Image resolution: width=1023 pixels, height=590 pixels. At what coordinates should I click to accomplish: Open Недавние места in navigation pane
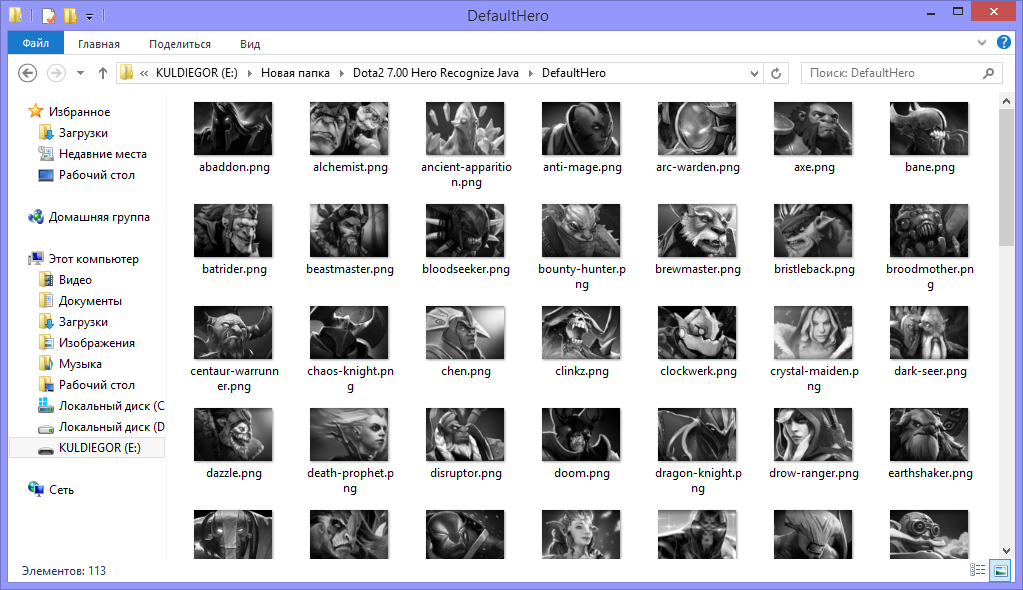point(102,154)
